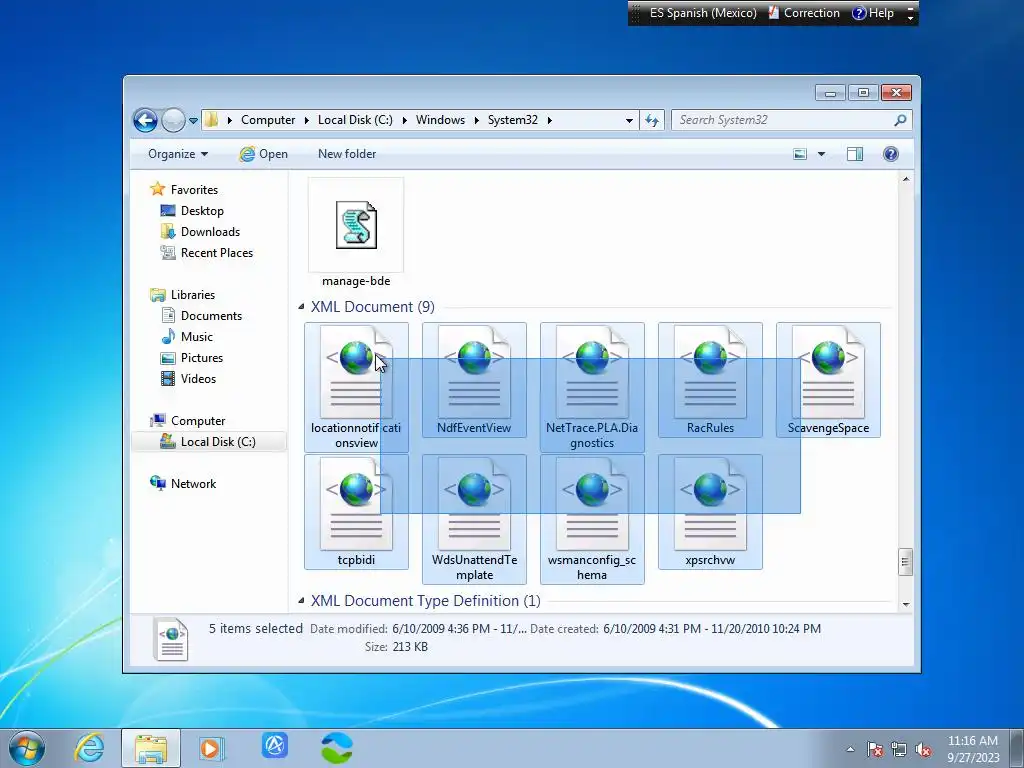Launch Internet Explorer from the taskbar

point(89,748)
